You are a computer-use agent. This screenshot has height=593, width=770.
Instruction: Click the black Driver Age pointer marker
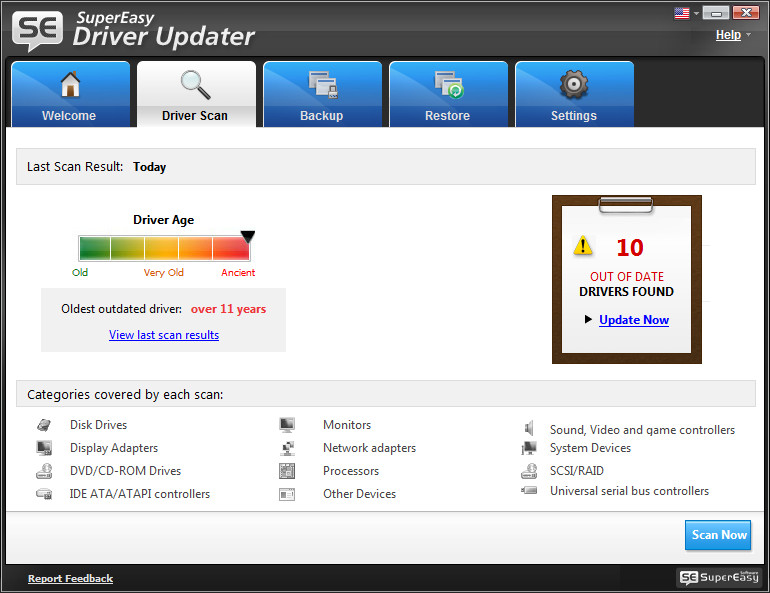[248, 236]
